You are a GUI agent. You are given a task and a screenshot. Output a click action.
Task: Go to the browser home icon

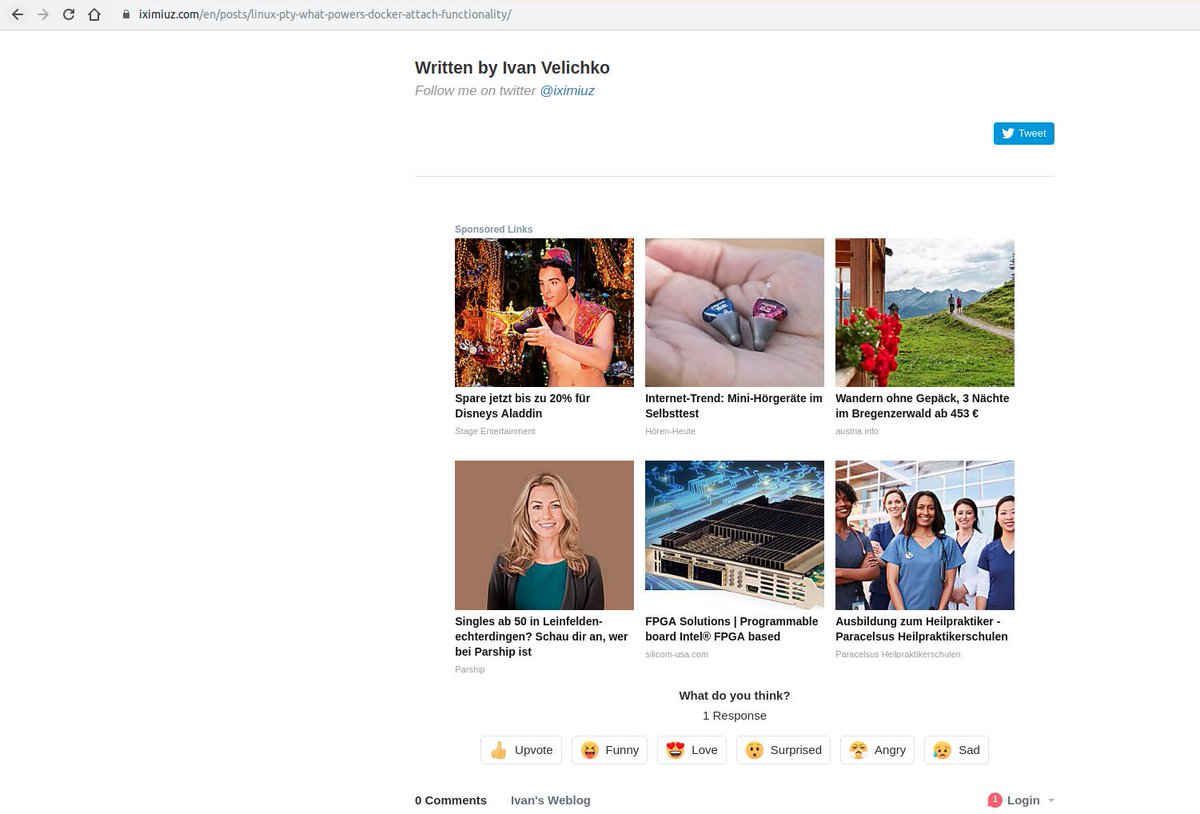tap(94, 15)
